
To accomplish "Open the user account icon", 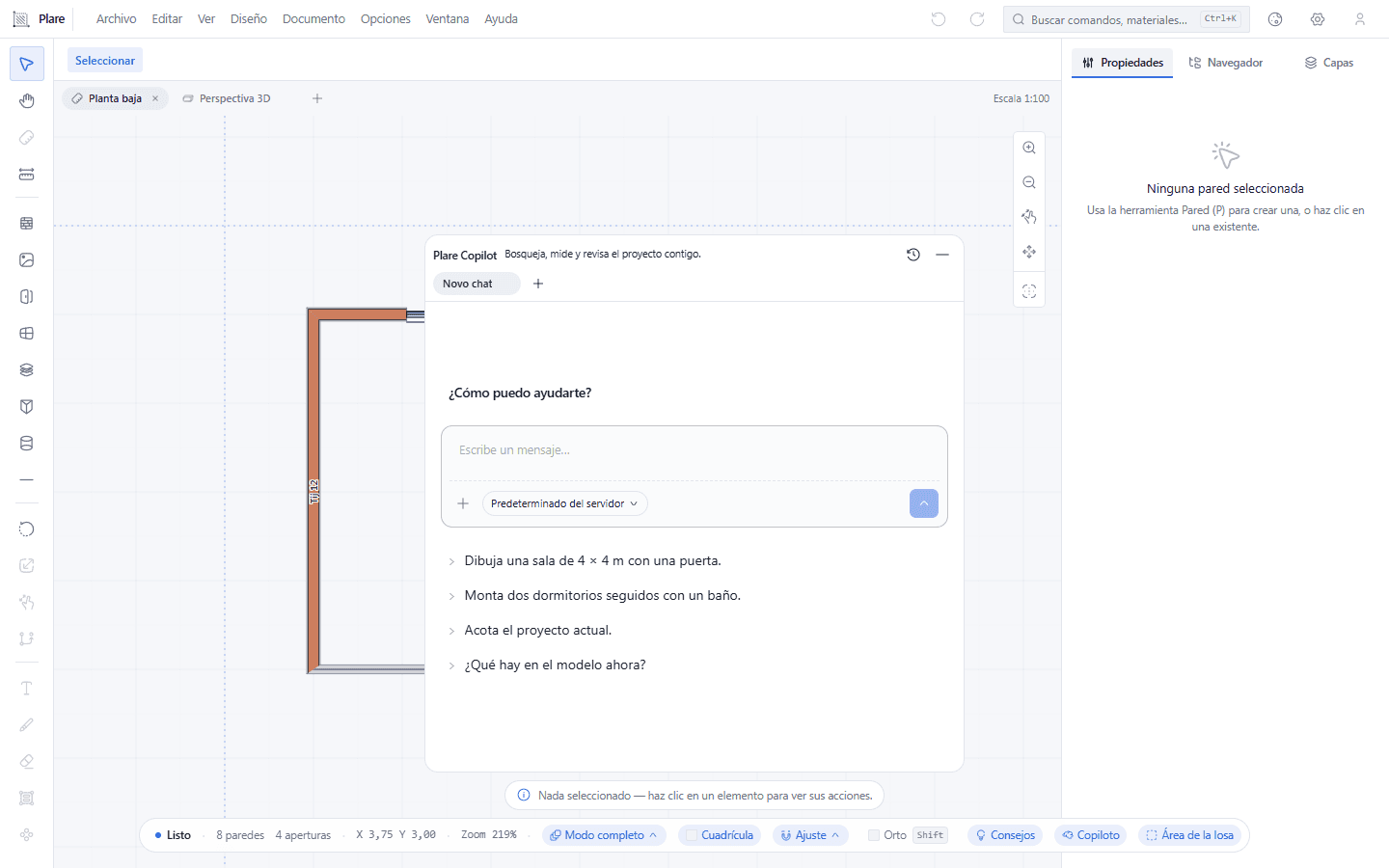I will click(x=1360, y=19).
